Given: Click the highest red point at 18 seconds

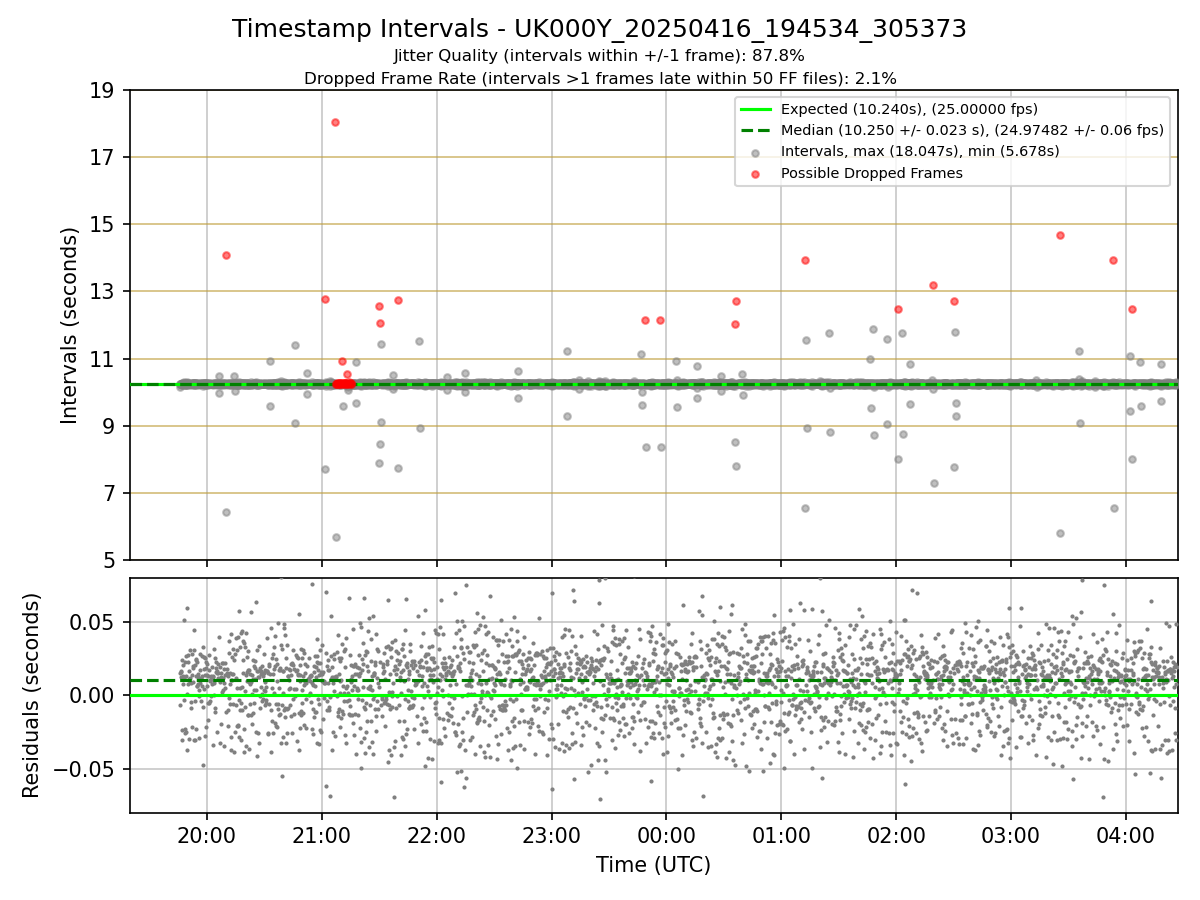Looking at the screenshot, I should tap(335, 122).
